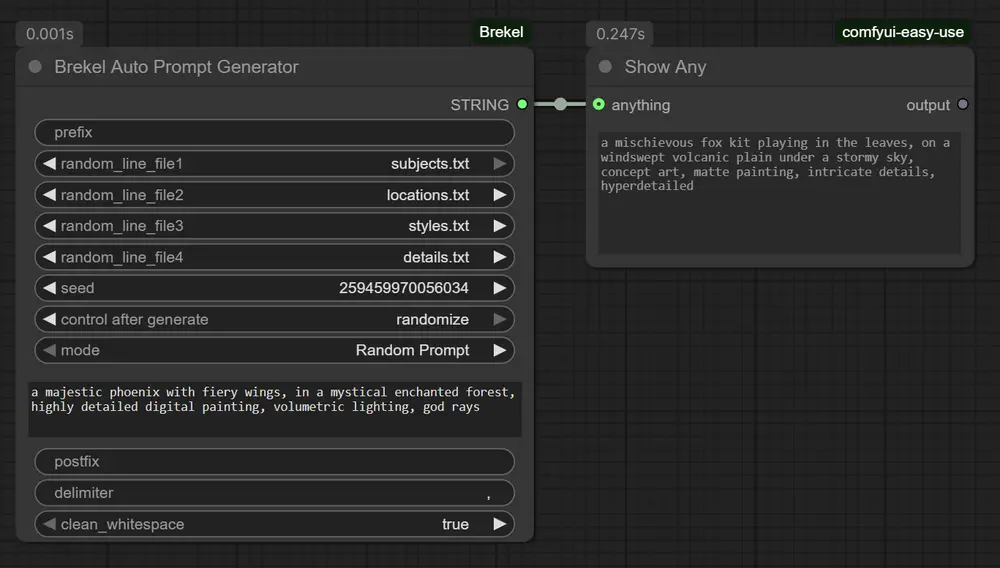Click the output socket on Show Any

click(x=963, y=105)
